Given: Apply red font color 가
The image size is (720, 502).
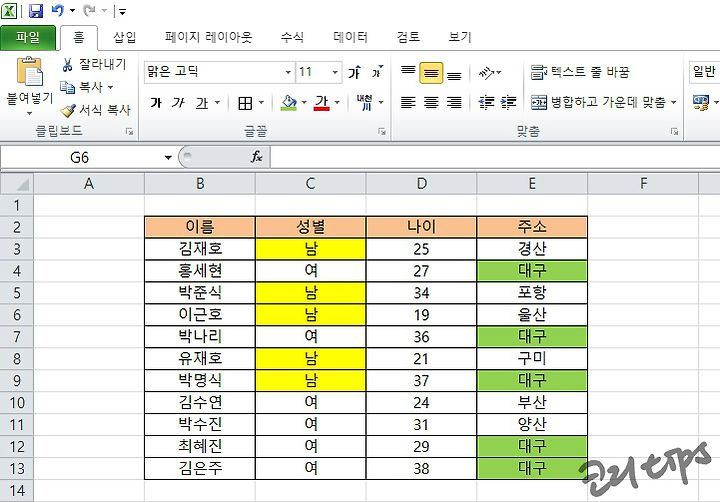Looking at the screenshot, I should (322, 103).
